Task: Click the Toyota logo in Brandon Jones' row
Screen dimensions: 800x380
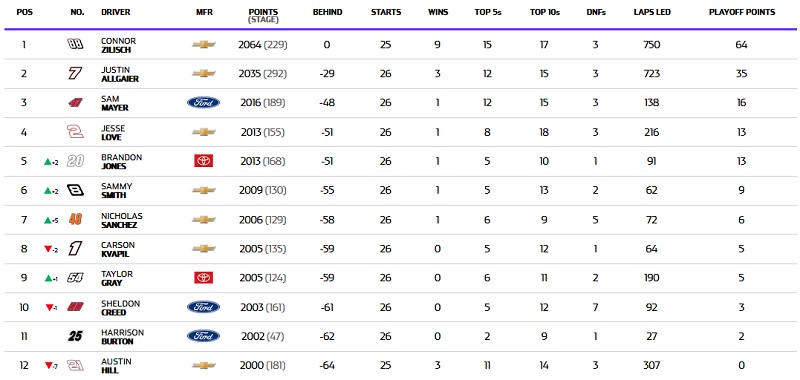Action: click(204, 161)
